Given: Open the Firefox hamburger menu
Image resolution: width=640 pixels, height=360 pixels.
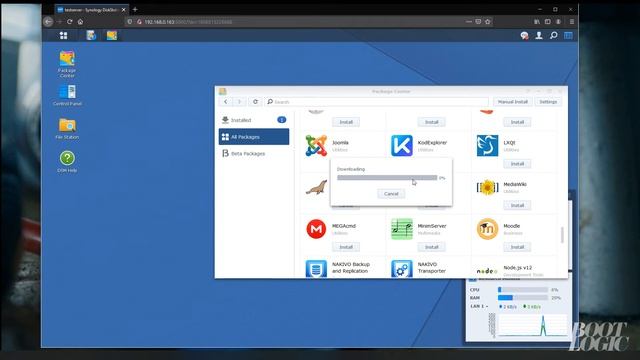Looking at the screenshot, I should (572, 22).
